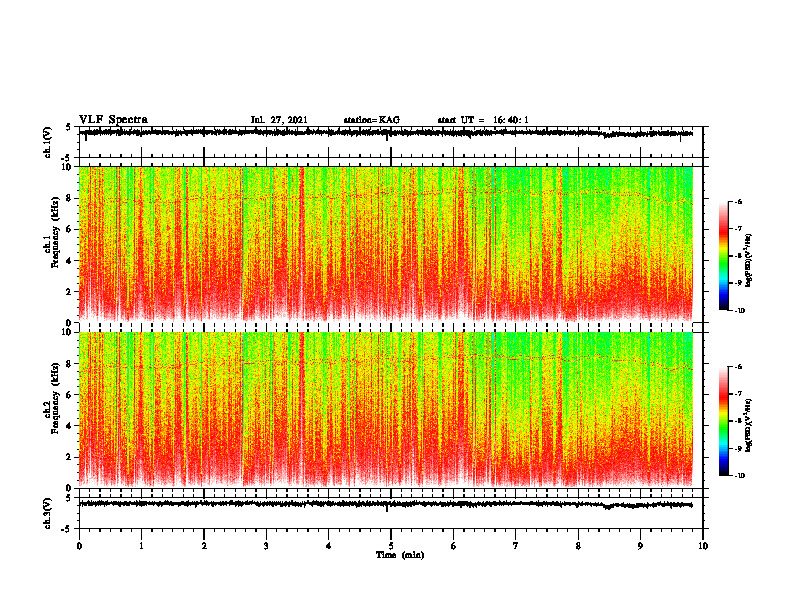Click the "ch.1(V)" axis label at top

[x=48, y=142]
